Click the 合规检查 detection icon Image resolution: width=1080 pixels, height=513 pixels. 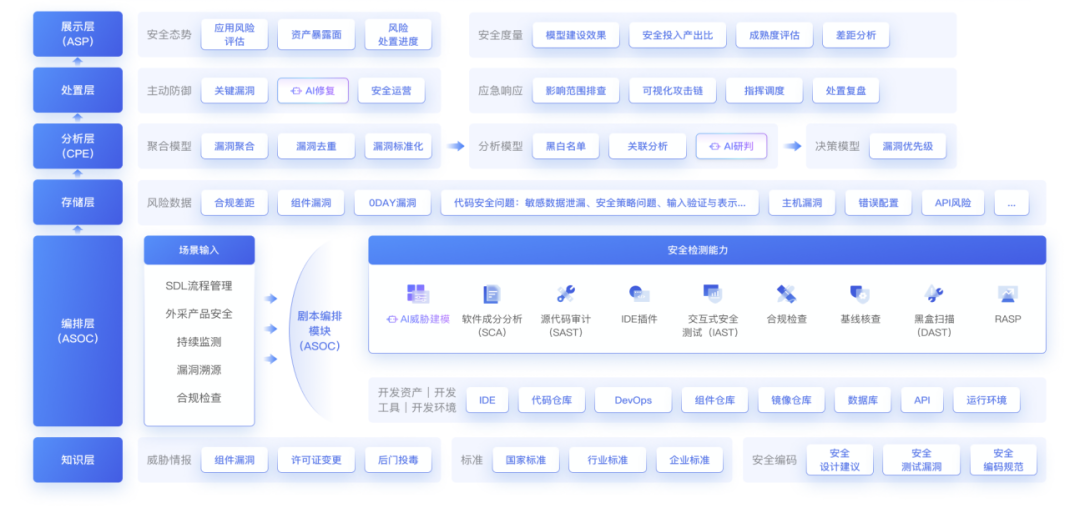[786, 294]
